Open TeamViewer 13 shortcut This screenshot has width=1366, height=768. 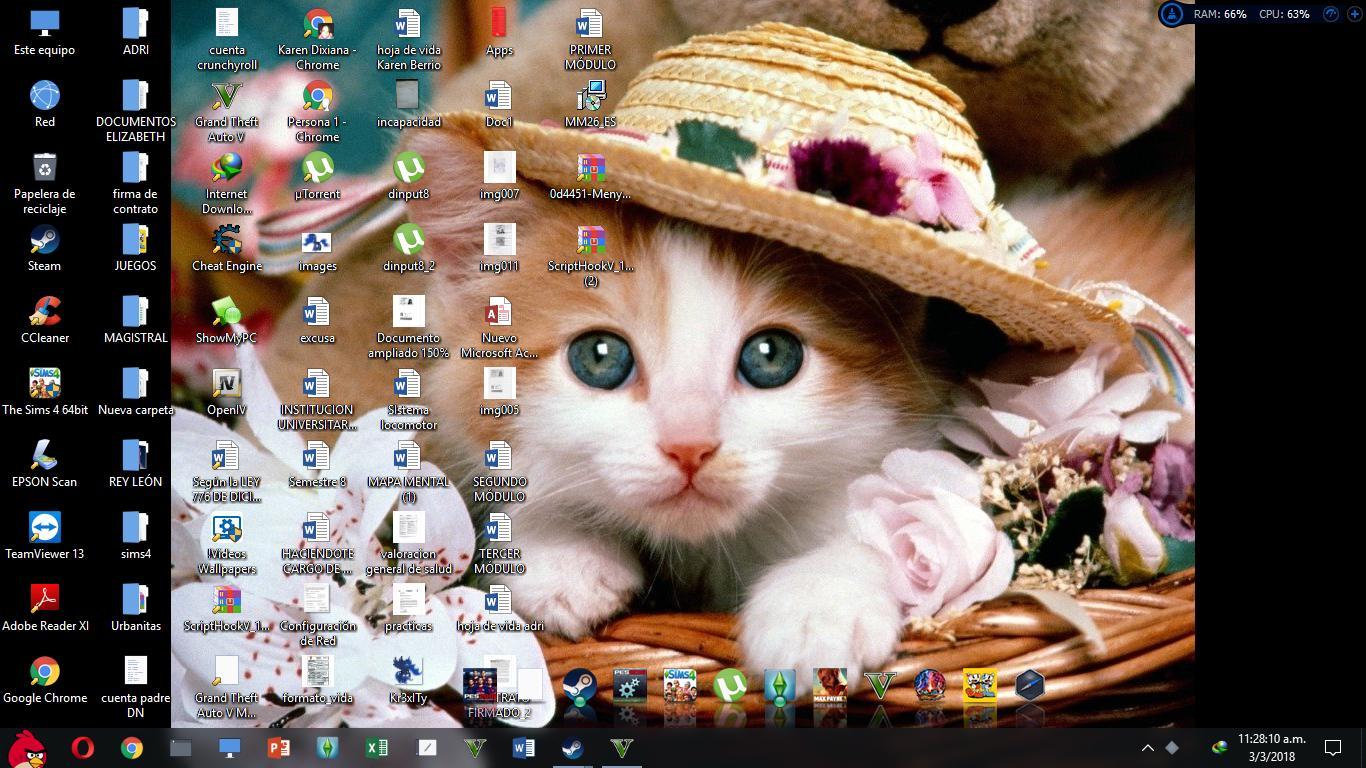point(45,535)
